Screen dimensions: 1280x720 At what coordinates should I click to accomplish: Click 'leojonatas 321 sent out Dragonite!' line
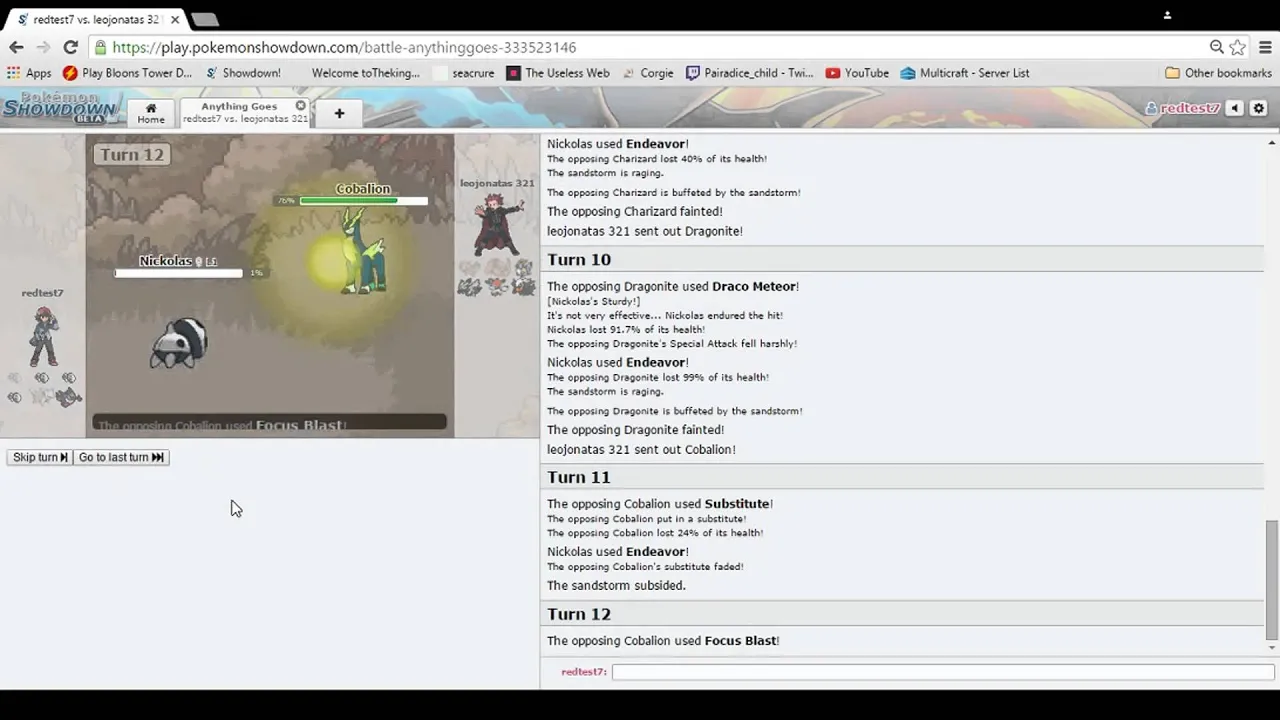coord(645,231)
